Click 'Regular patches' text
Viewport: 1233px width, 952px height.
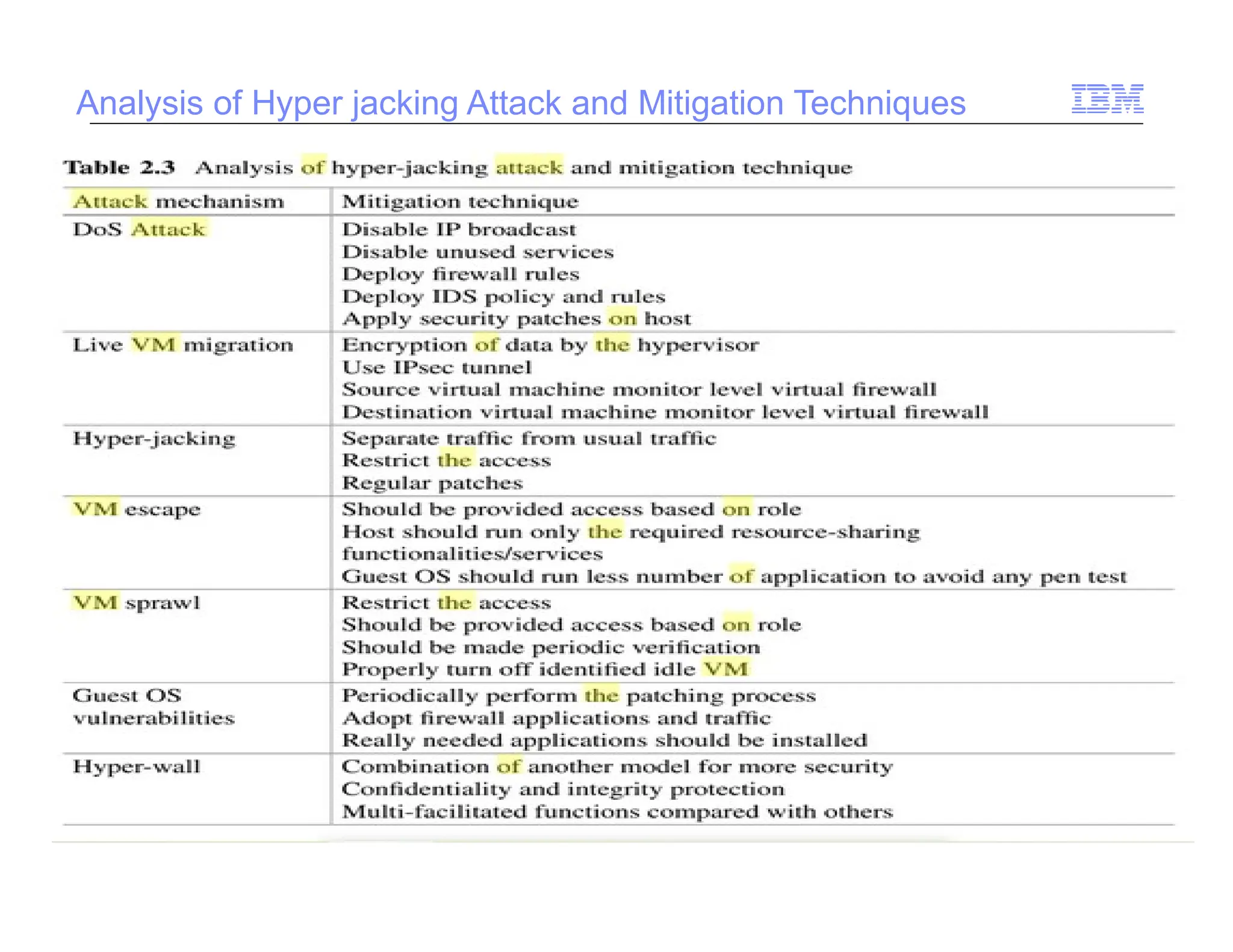(432, 483)
